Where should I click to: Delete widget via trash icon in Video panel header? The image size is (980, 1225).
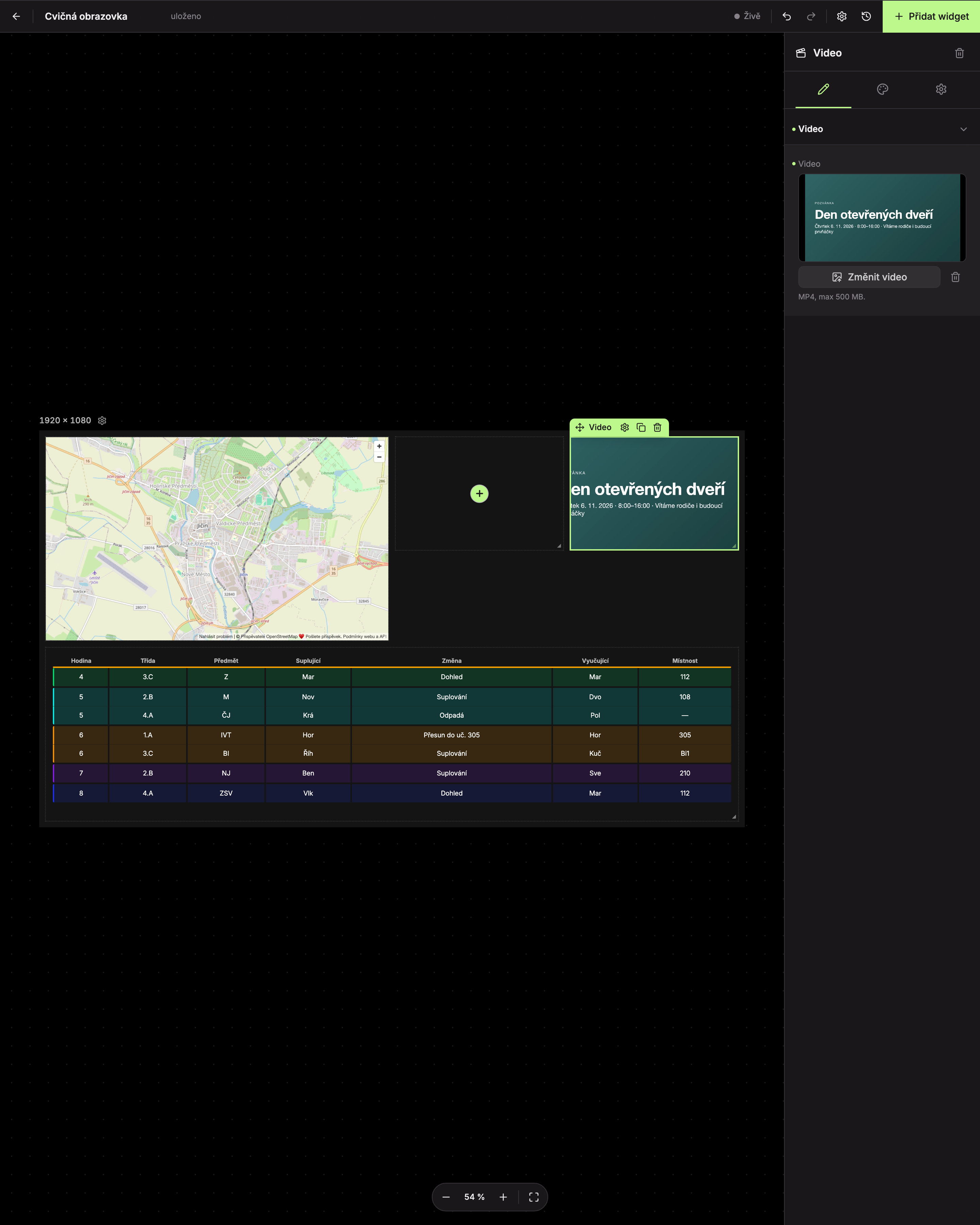(959, 53)
